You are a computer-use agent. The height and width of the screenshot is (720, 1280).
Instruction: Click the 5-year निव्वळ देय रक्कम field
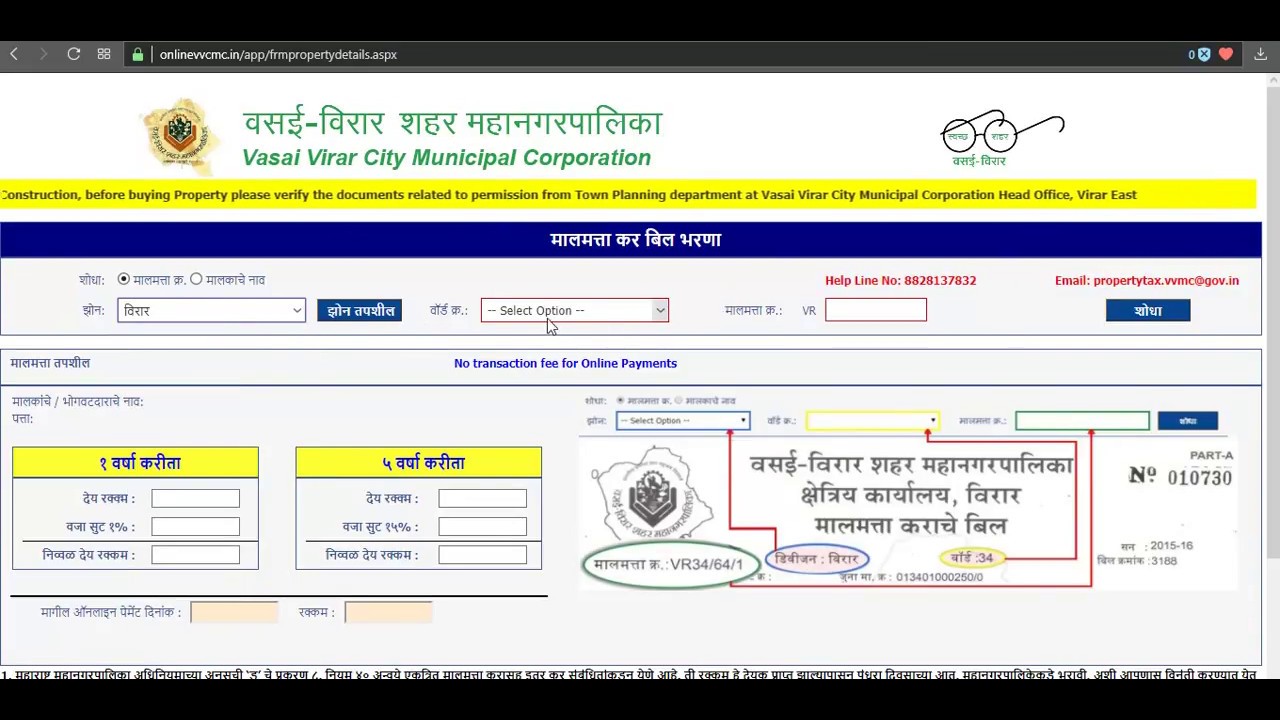(482, 554)
